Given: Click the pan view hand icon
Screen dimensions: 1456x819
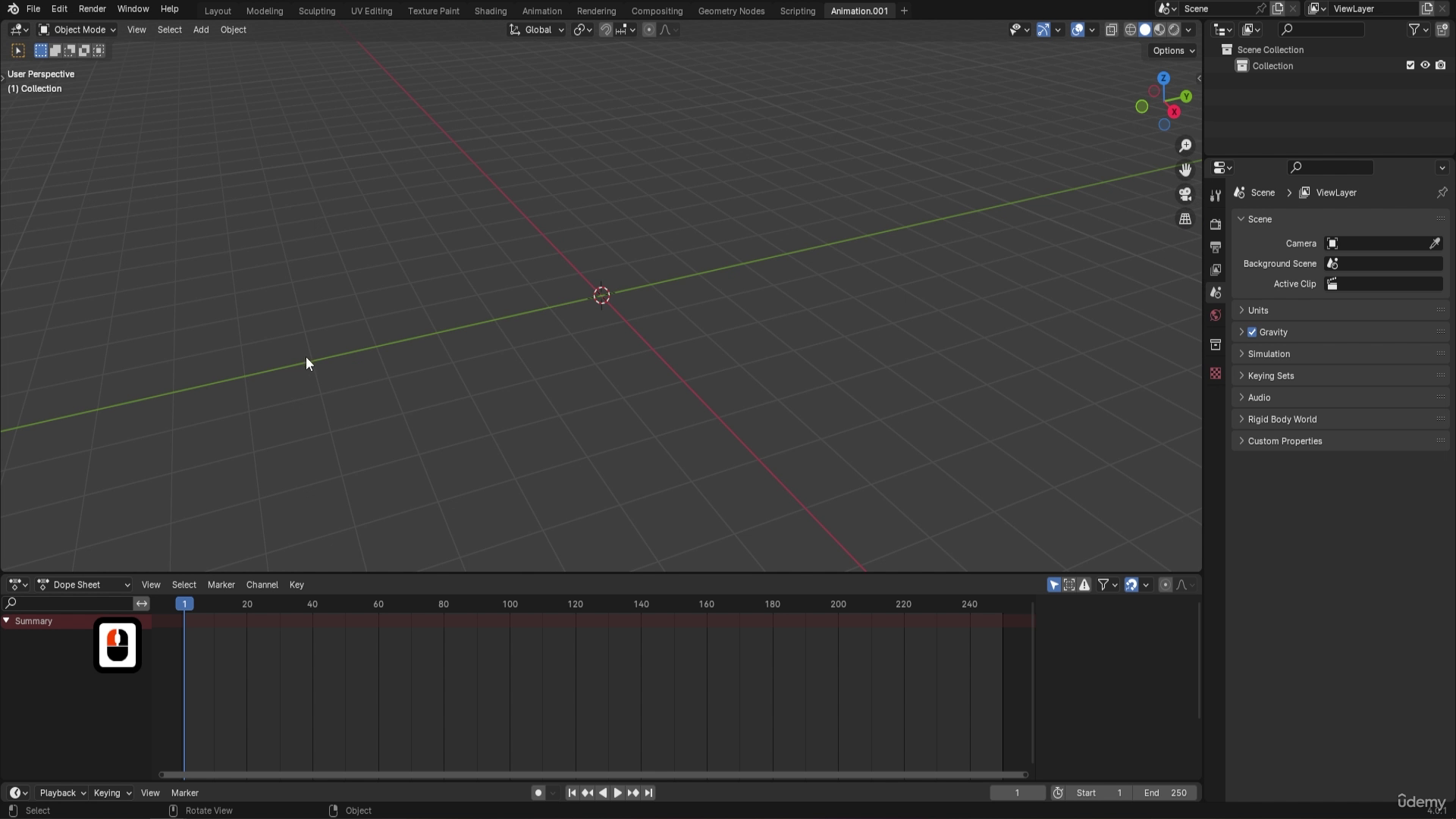Looking at the screenshot, I should 1185,170.
